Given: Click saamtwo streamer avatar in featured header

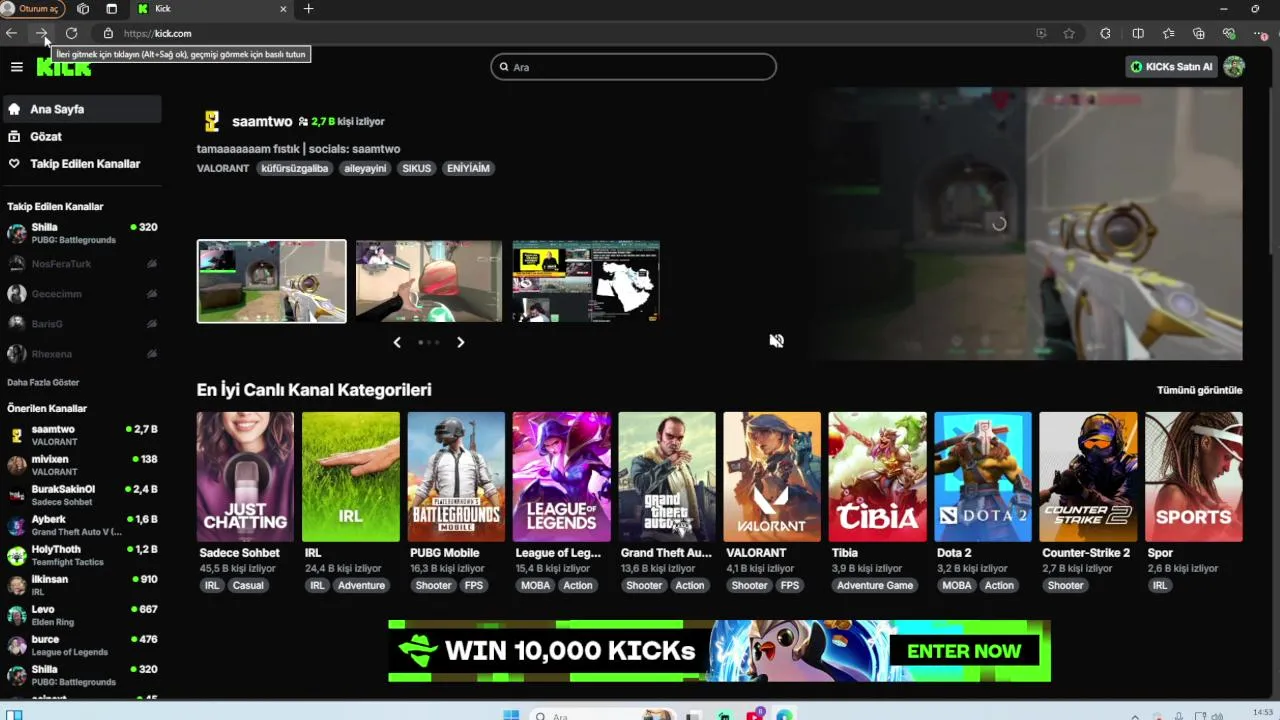Looking at the screenshot, I should [211, 121].
